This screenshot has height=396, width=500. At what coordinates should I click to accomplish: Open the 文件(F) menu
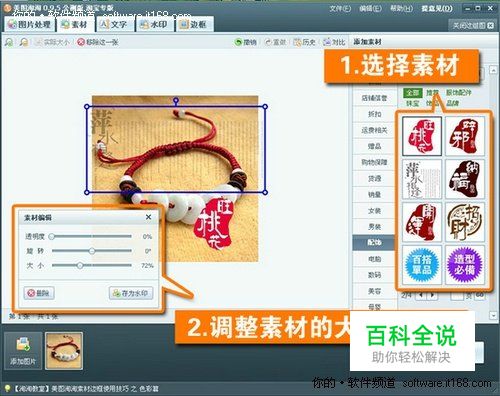pyautogui.click(x=340, y=8)
